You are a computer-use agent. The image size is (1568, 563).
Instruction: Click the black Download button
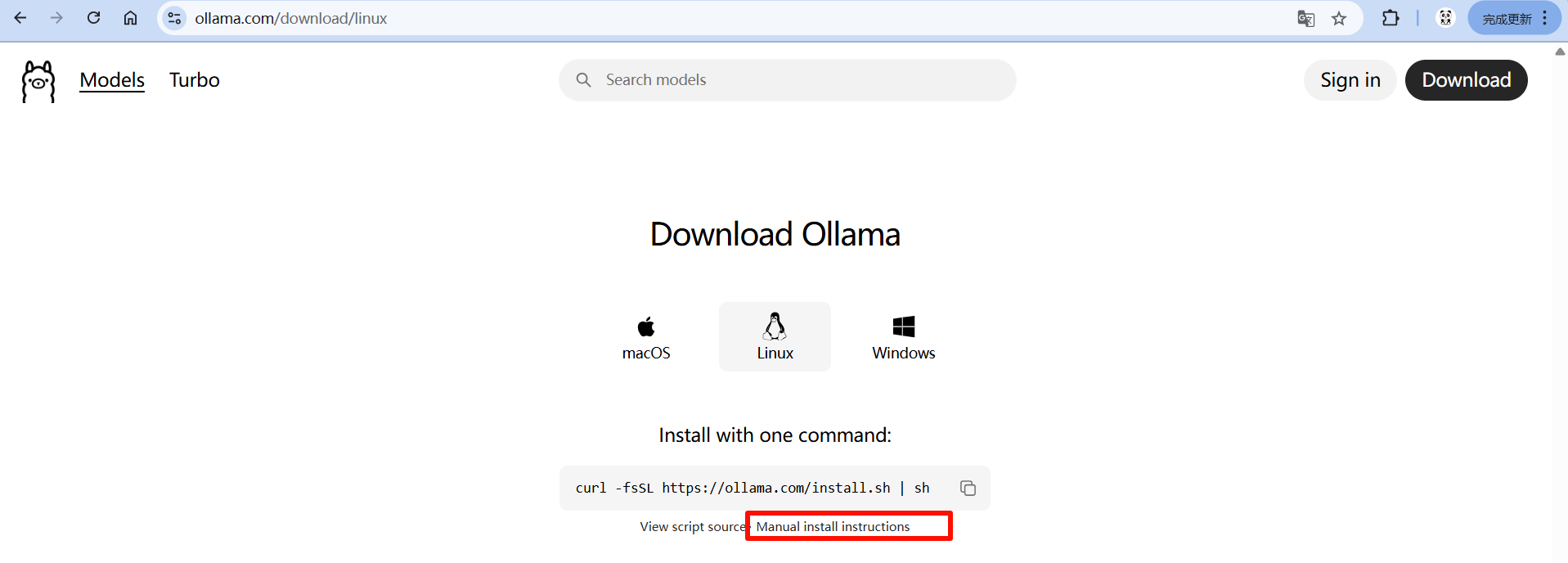[x=1466, y=80]
